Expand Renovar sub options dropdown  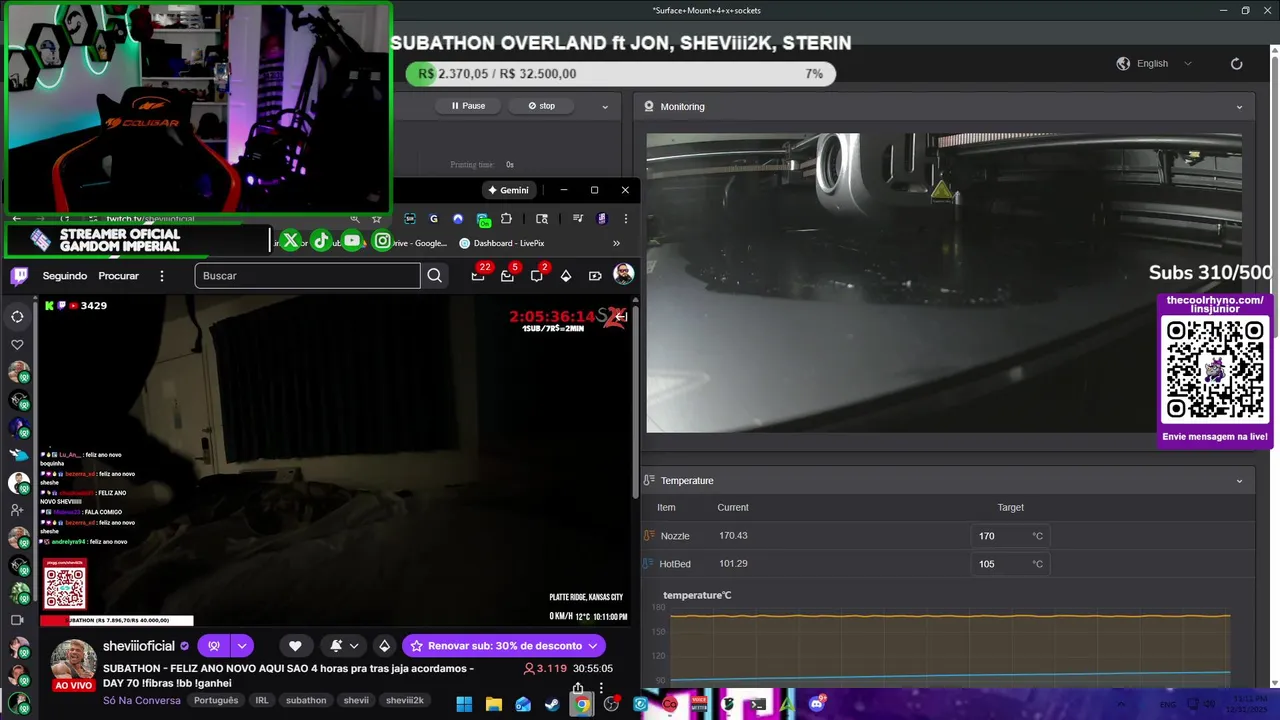click(x=594, y=646)
